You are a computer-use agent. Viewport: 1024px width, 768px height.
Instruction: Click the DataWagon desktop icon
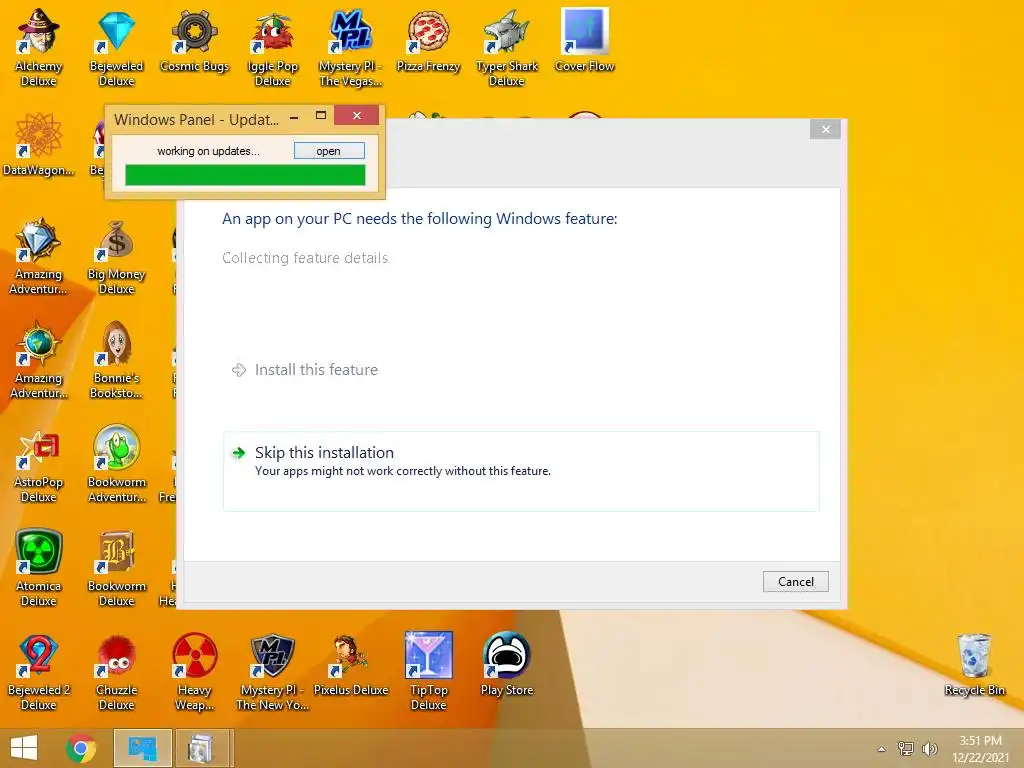[x=39, y=144]
